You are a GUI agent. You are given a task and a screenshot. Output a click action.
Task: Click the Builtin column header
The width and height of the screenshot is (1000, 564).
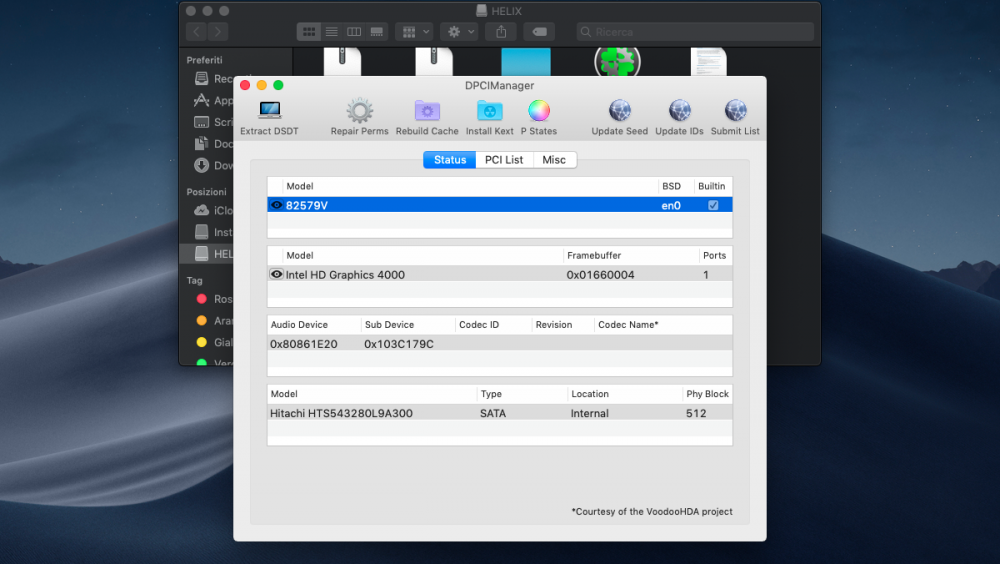tap(711, 186)
